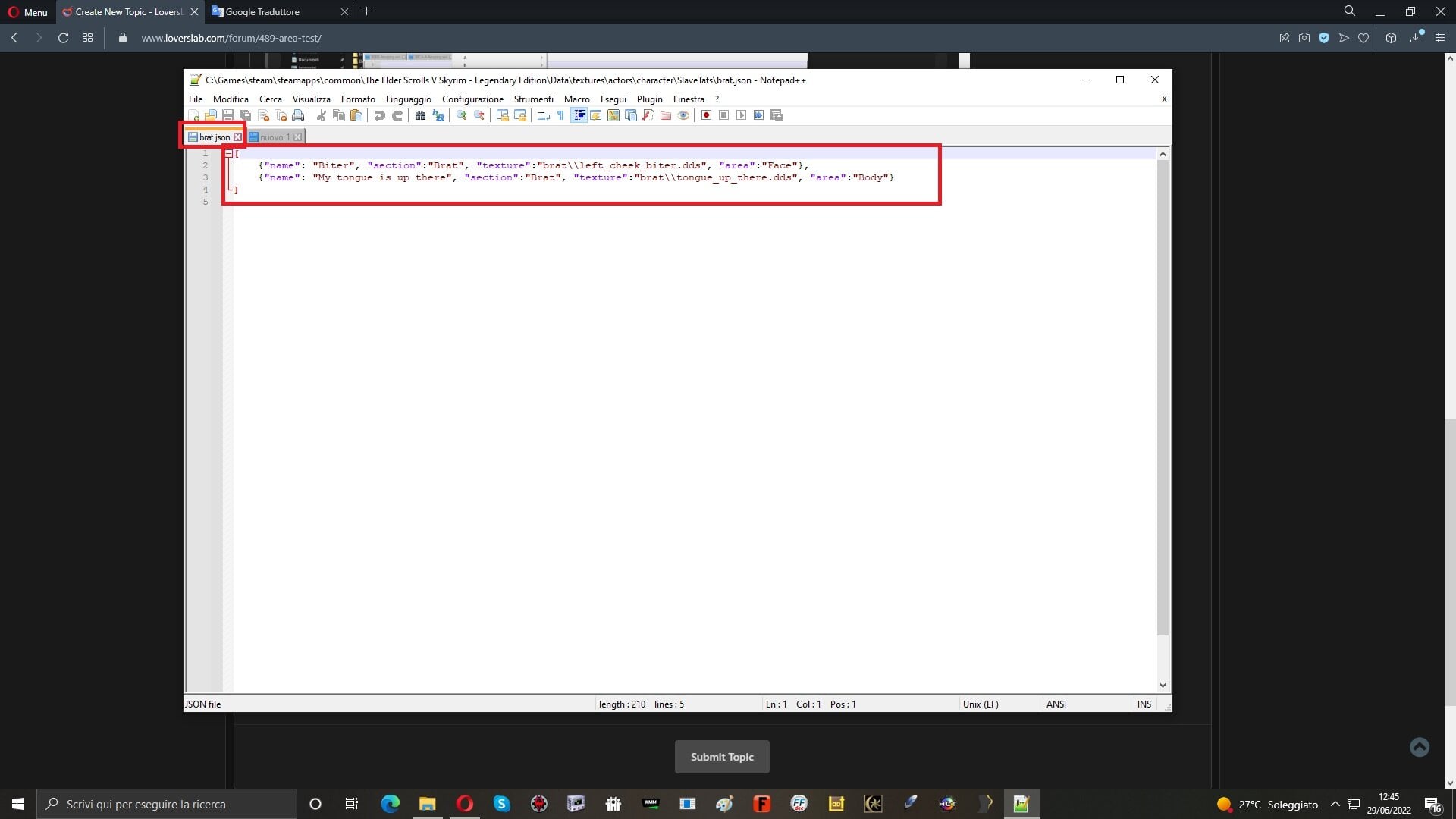Click Save icon in Notepad++ toolbar
Image resolution: width=1456 pixels, height=819 pixels.
pyautogui.click(x=228, y=115)
